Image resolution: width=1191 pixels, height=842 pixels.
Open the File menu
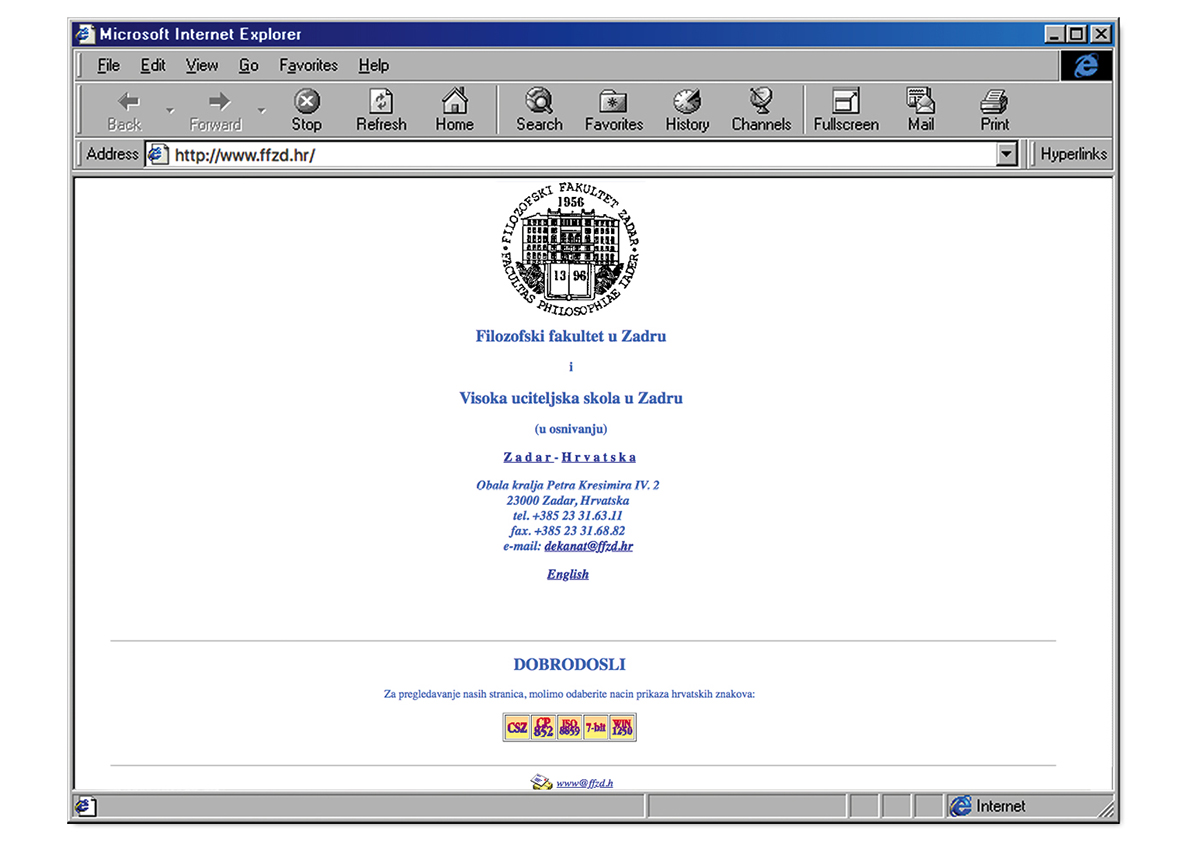[108, 66]
